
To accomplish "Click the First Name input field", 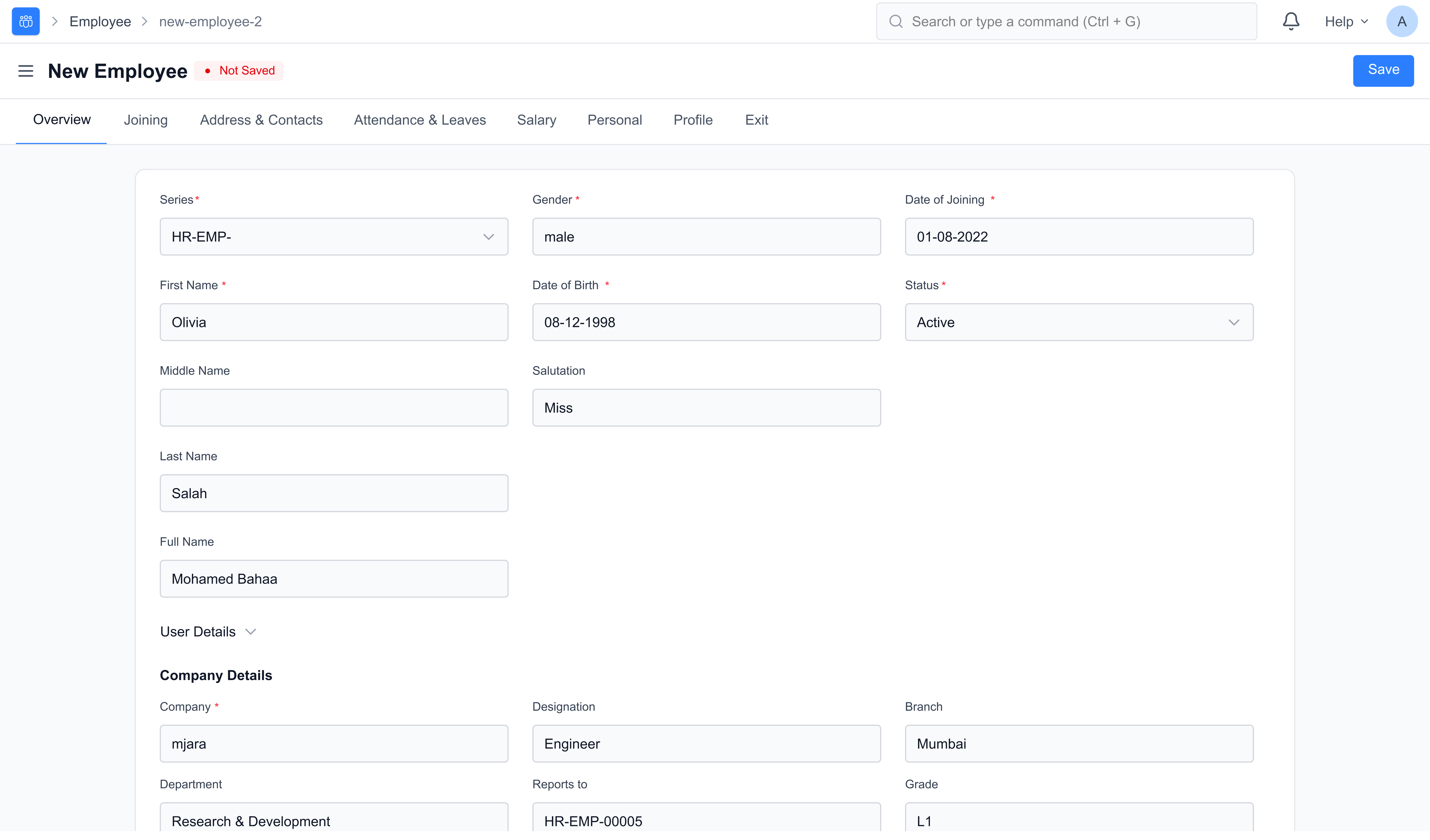I will tap(334, 322).
